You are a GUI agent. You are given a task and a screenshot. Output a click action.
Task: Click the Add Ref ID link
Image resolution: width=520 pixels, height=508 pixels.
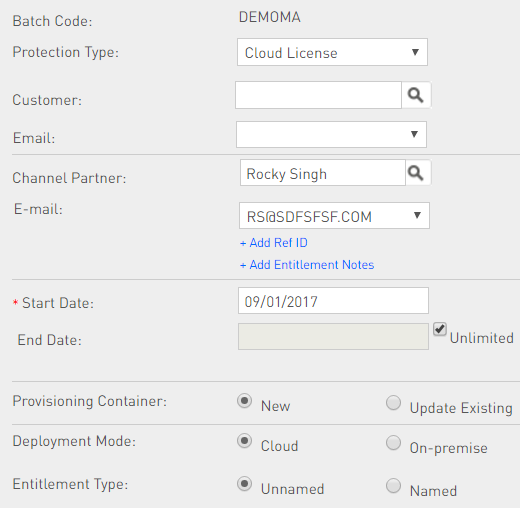[274, 243]
